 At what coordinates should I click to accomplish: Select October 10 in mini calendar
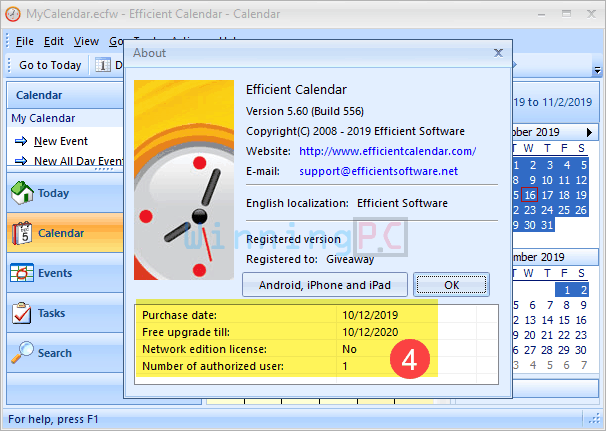547,180
